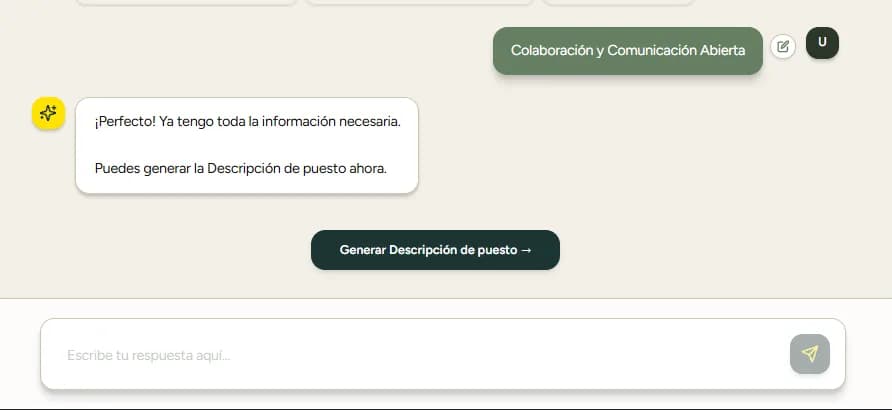Select the Colaboración y Comunicación Abierta message bubble
The image size is (892, 410).
point(627,51)
